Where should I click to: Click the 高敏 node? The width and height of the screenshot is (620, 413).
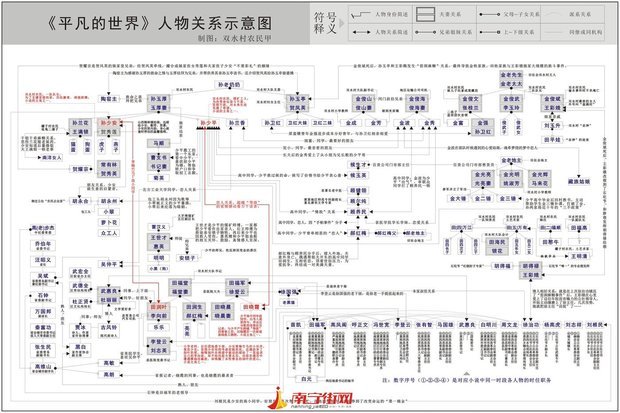pos(109,363)
